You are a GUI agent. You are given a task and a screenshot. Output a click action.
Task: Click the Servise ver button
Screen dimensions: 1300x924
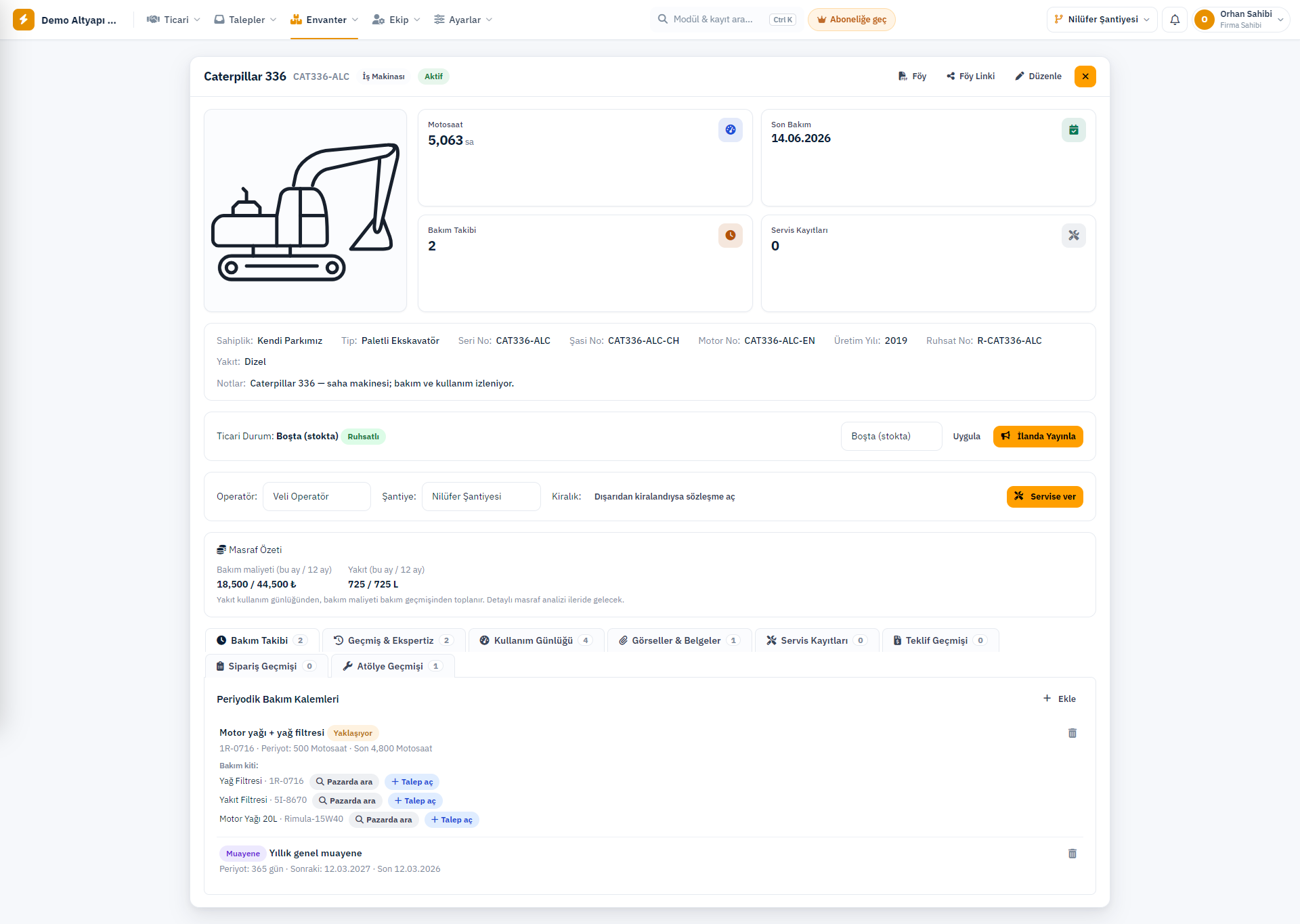[x=1045, y=497]
